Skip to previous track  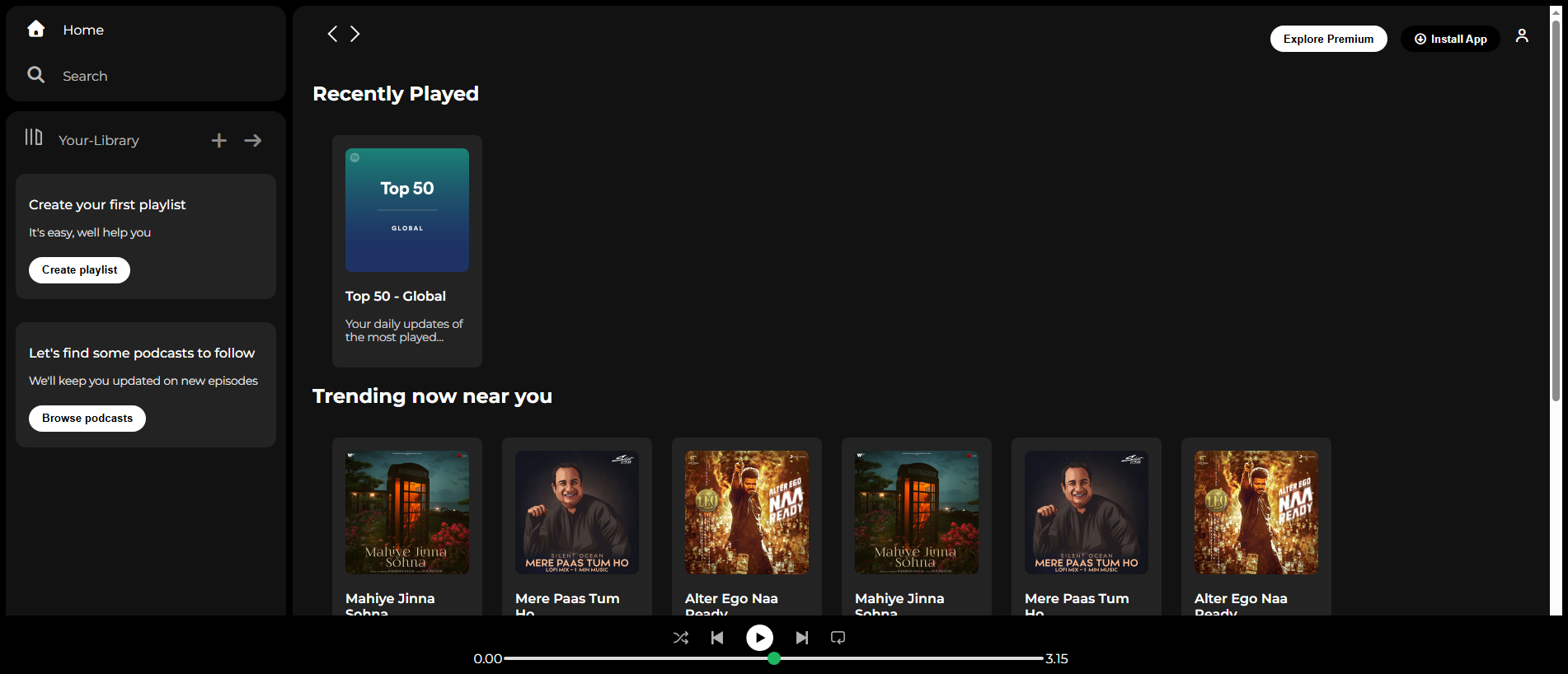717,638
